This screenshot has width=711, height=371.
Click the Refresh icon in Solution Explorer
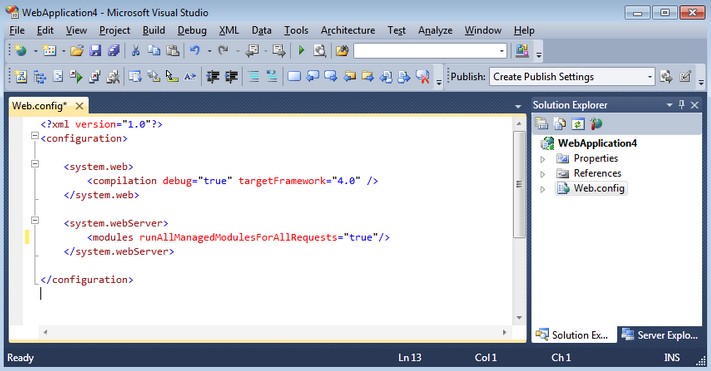coord(578,124)
